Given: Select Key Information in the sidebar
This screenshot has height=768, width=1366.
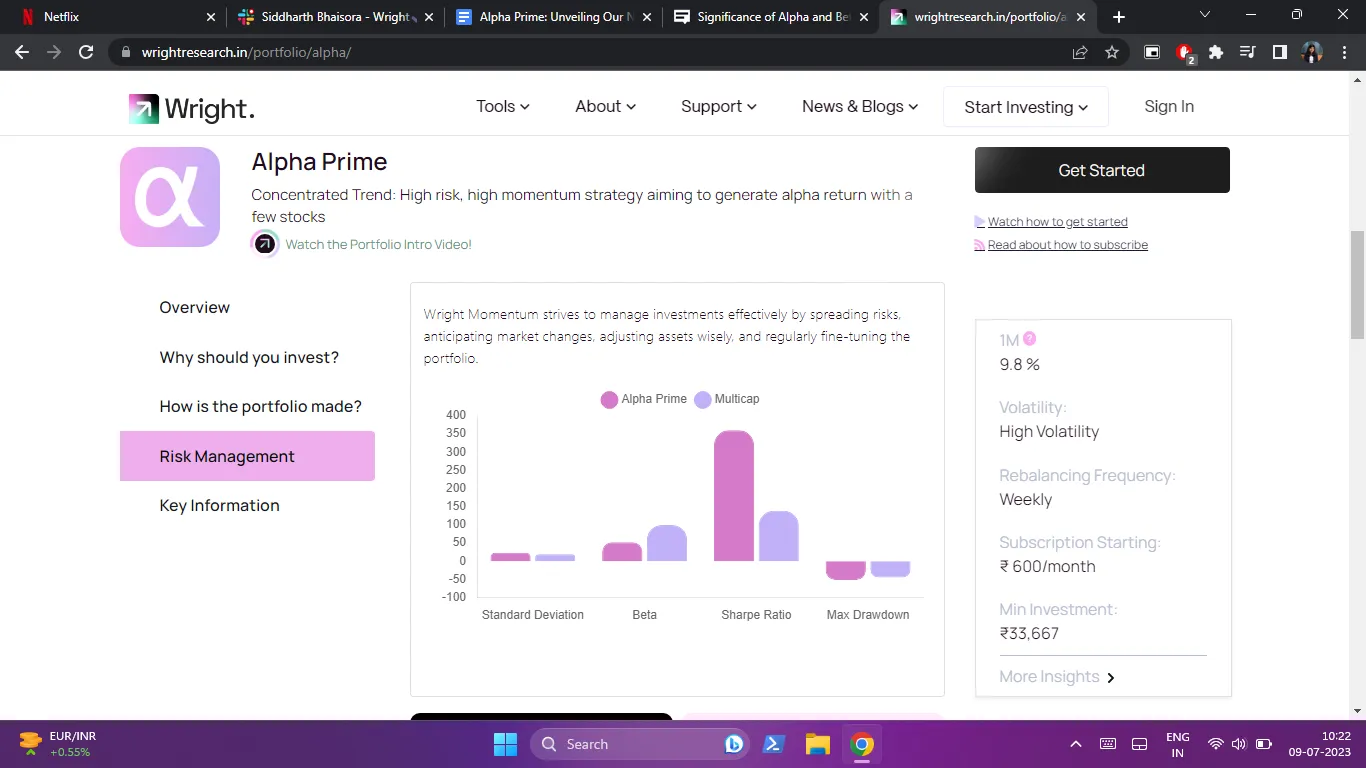Looking at the screenshot, I should coord(219,505).
